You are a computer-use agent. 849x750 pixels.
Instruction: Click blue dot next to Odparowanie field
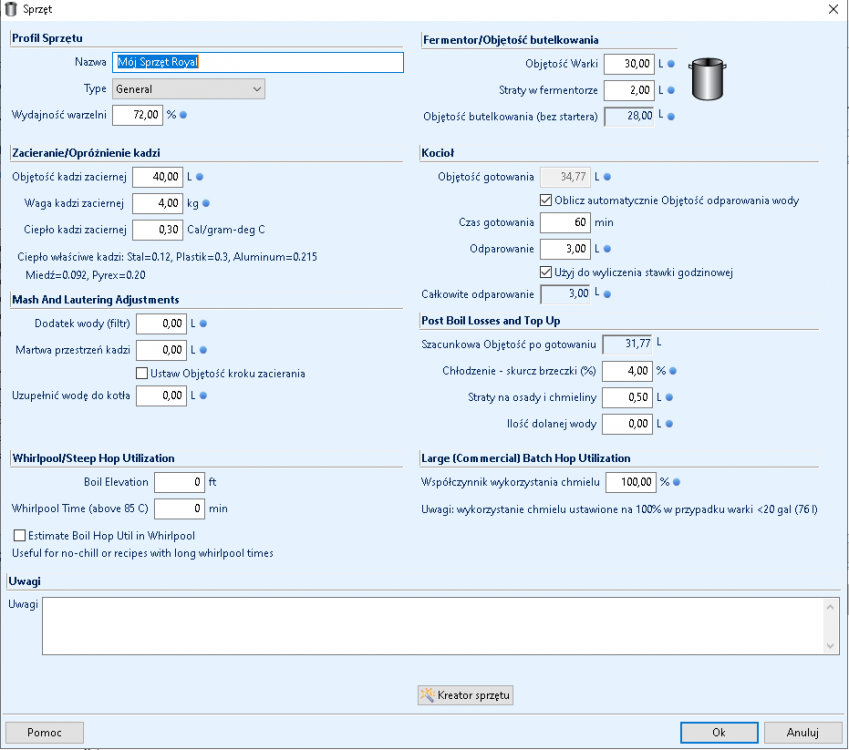pos(606,249)
